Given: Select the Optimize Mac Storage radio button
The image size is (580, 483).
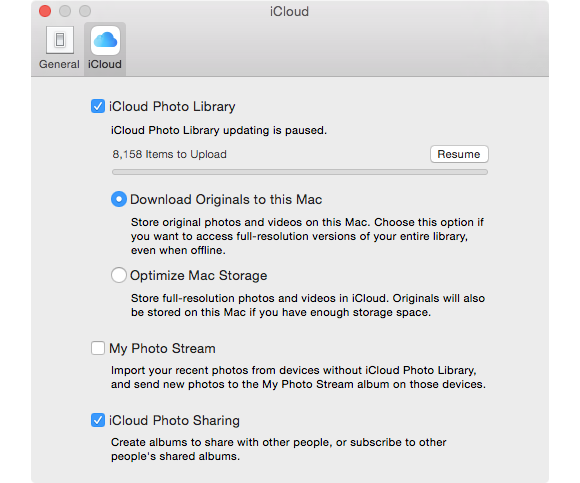Looking at the screenshot, I should pyautogui.click(x=119, y=275).
